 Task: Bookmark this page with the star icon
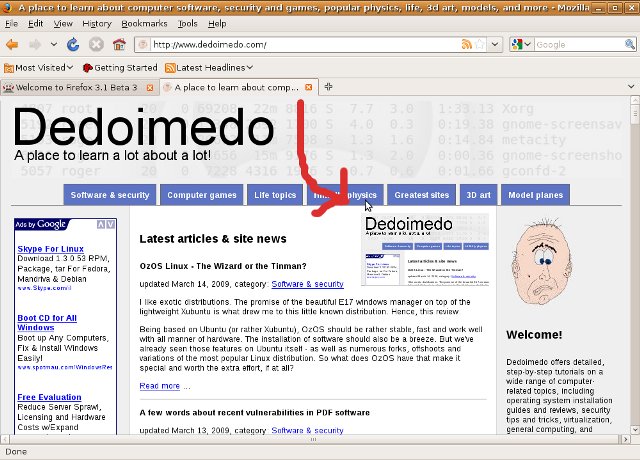(480, 44)
